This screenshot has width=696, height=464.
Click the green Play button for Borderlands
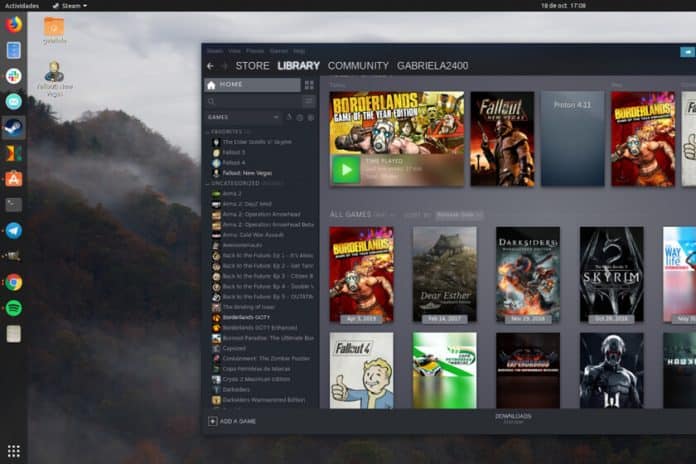(346, 169)
